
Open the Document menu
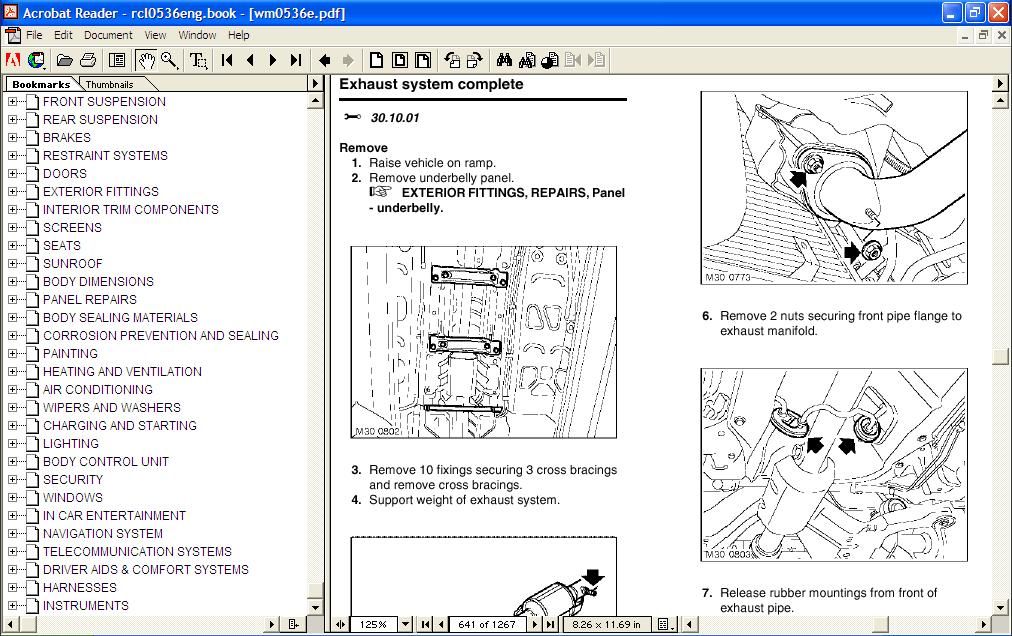(108, 36)
